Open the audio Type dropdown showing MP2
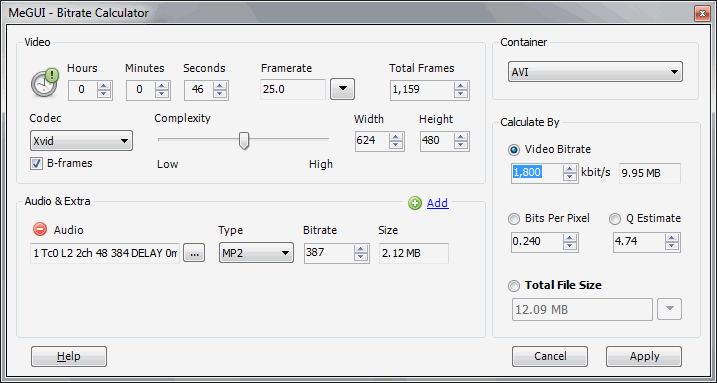Screen dimensions: 717x383 pyautogui.click(x=256, y=252)
